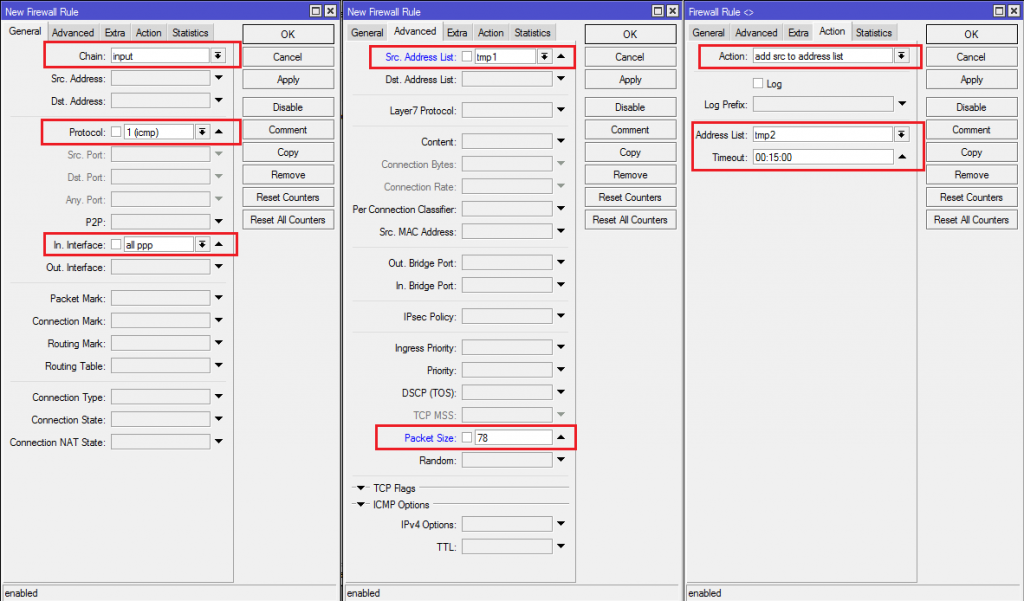The width and height of the screenshot is (1024, 601).
Task: Expand the IPv4 Options field arrow
Action: click(561, 524)
